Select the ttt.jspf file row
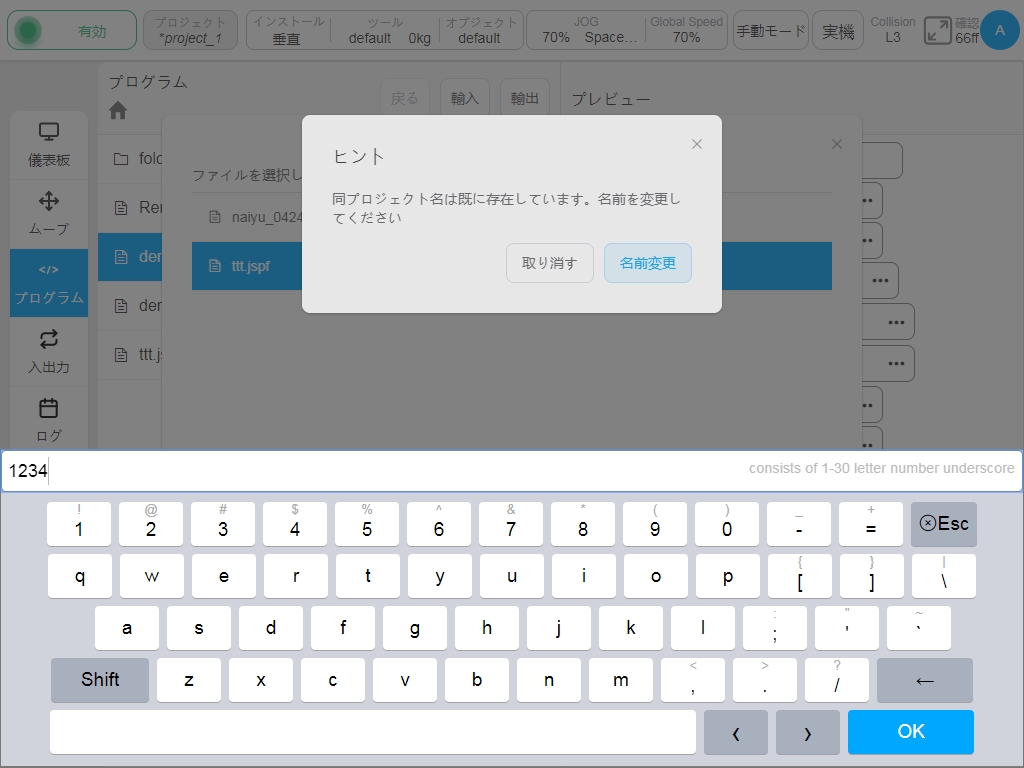 512,266
